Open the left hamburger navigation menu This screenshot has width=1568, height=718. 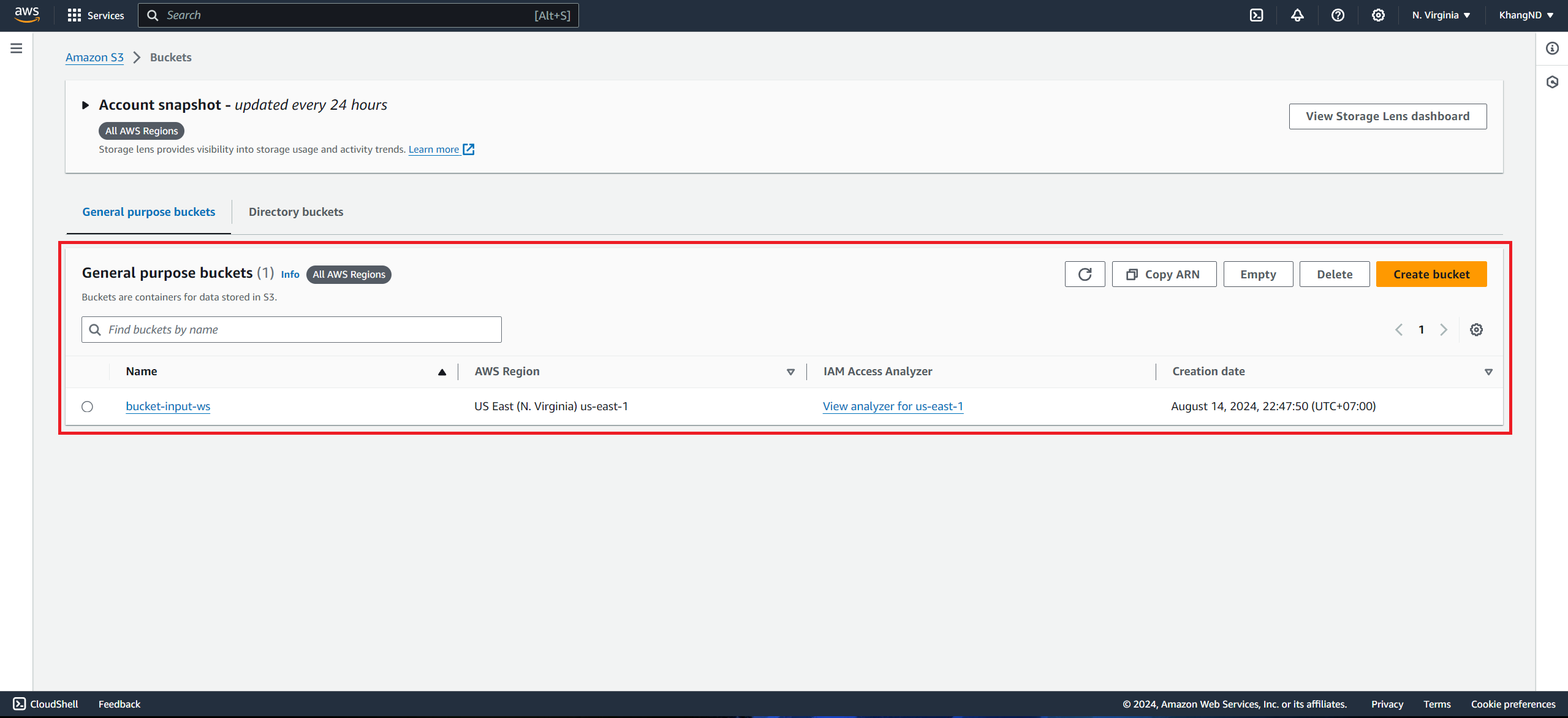17,48
